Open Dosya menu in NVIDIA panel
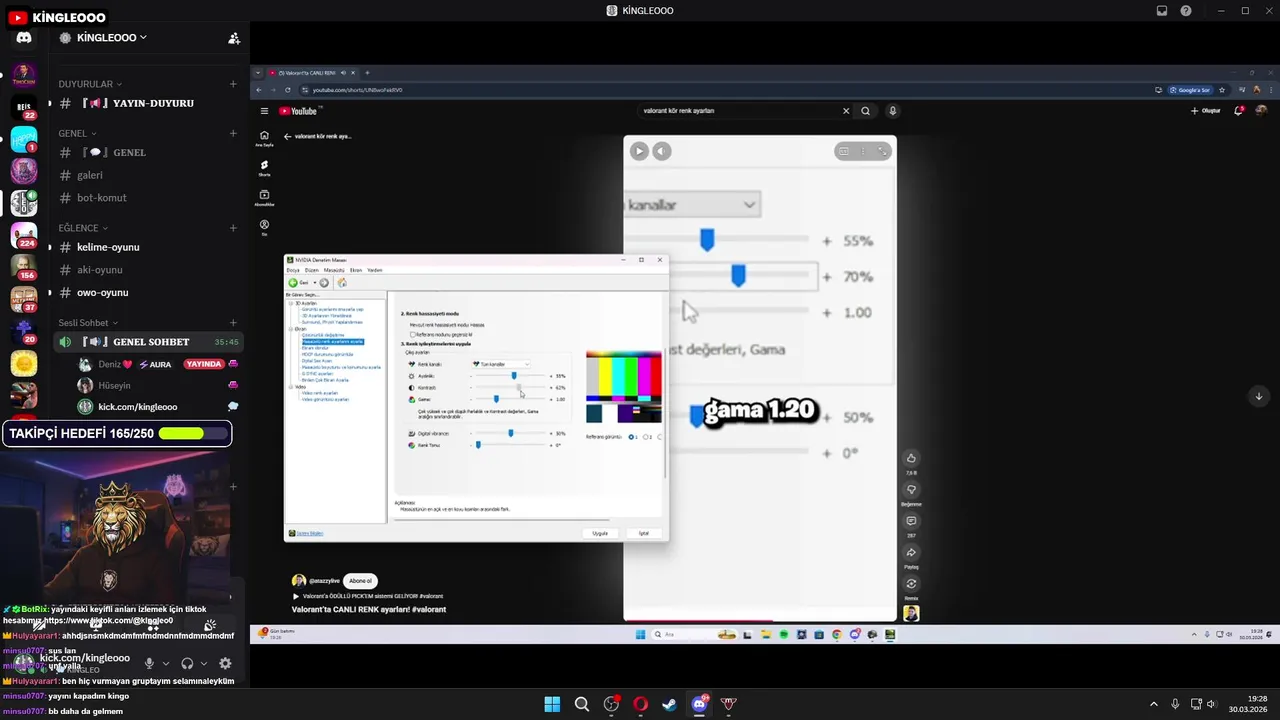The image size is (1280, 720). click(x=293, y=270)
